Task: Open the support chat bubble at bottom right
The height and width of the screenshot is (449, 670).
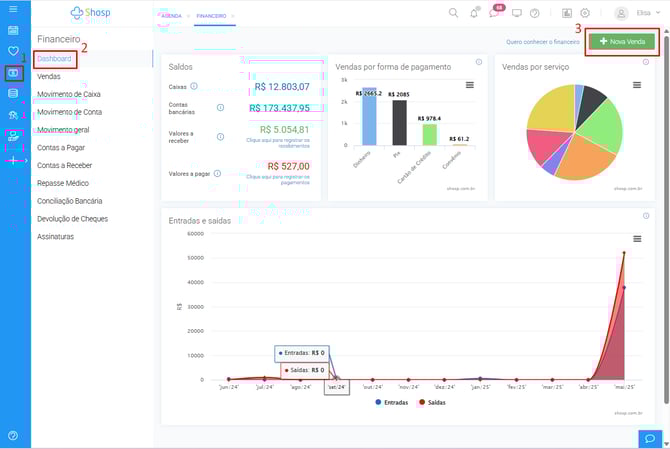Action: (x=649, y=438)
